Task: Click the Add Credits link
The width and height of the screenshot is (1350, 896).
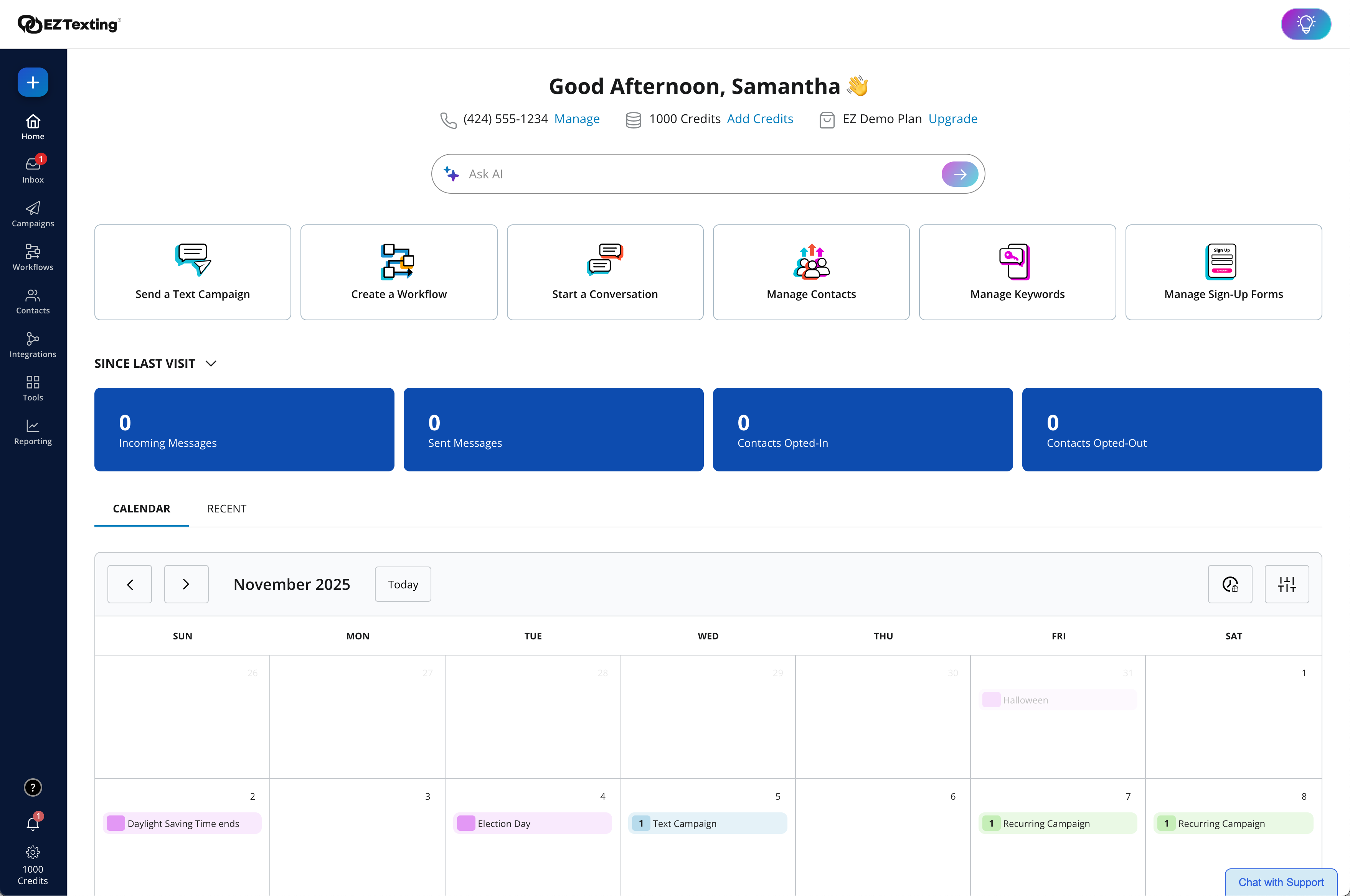Action: (759, 119)
